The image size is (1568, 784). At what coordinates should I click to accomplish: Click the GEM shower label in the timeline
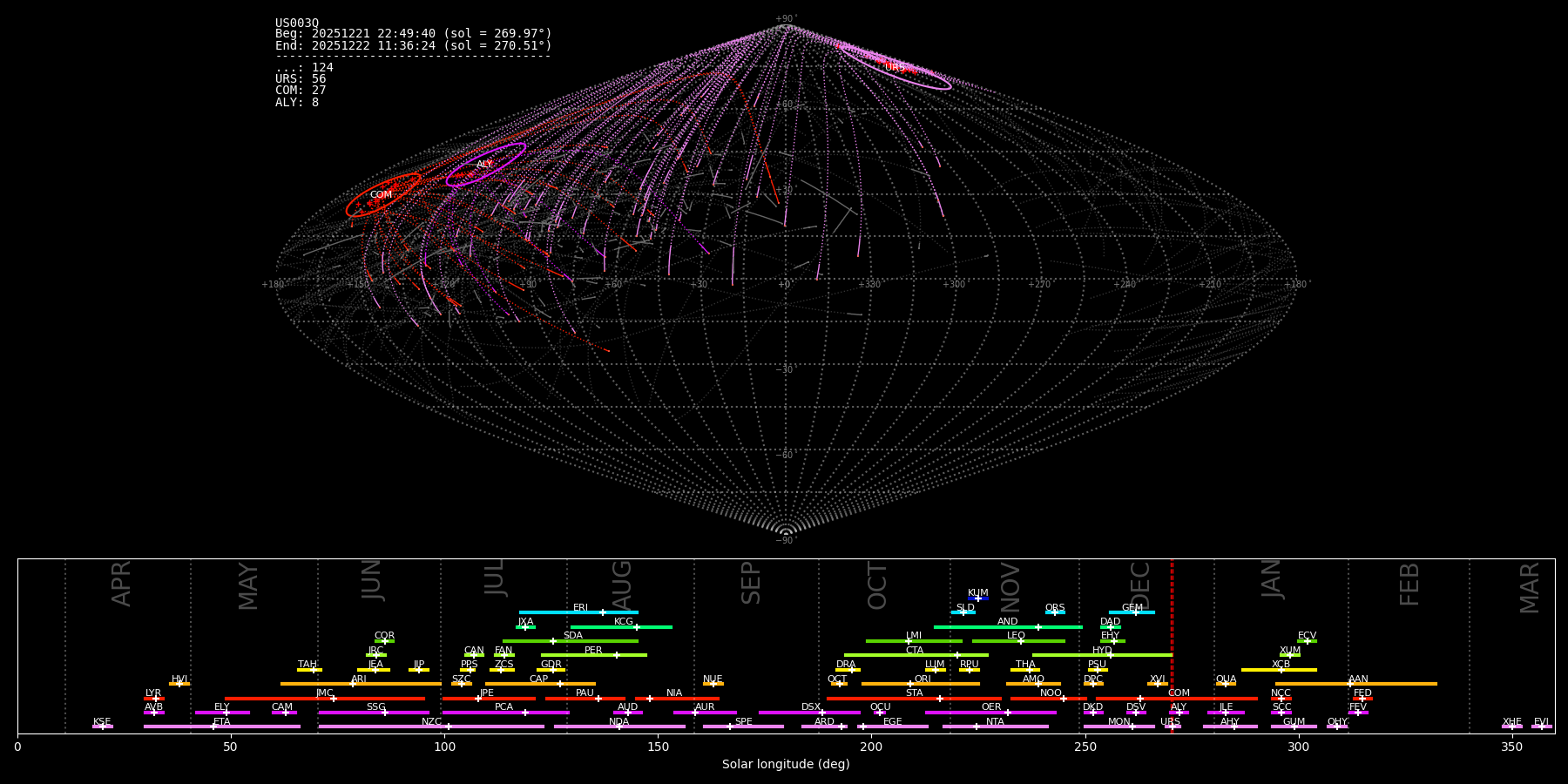[x=1132, y=608]
